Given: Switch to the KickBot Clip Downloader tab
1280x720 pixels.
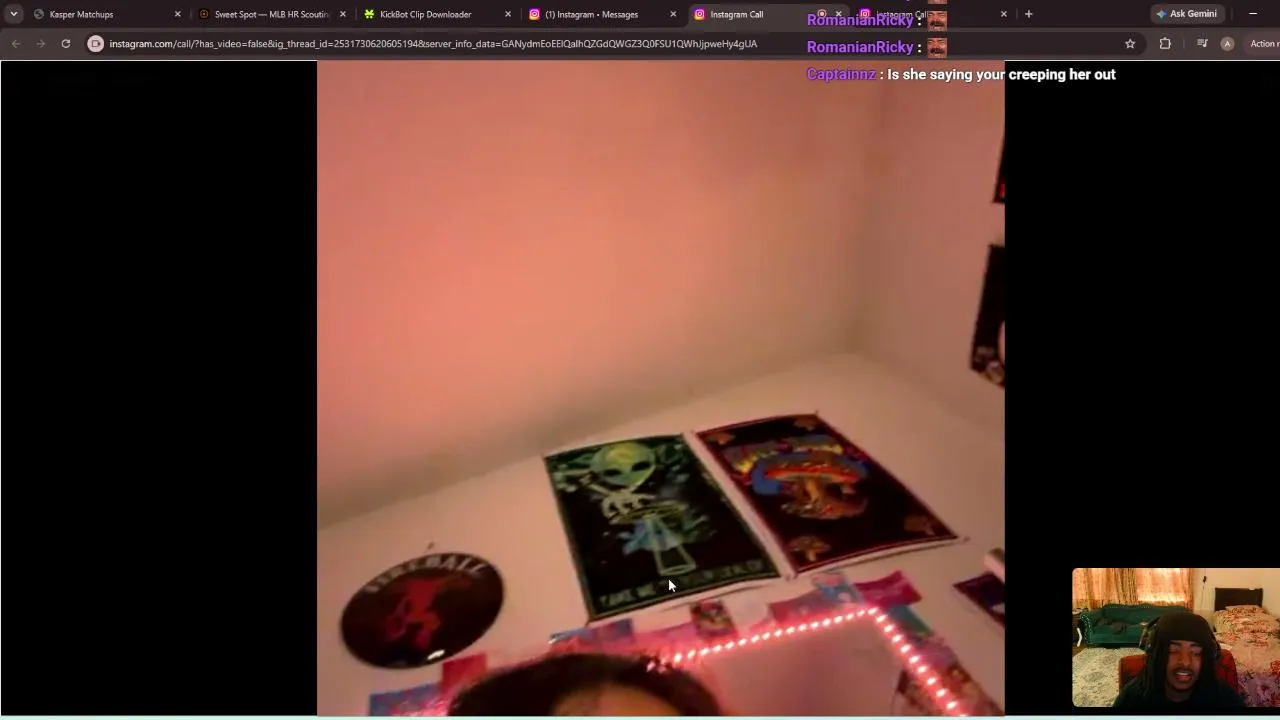Looking at the screenshot, I should tap(437, 14).
